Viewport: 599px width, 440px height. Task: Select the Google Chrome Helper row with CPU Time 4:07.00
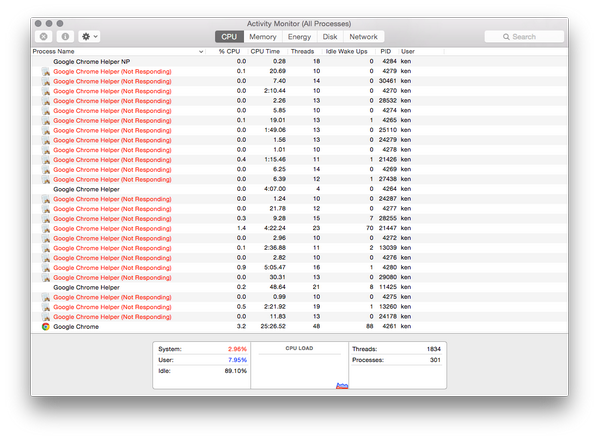coord(299,189)
